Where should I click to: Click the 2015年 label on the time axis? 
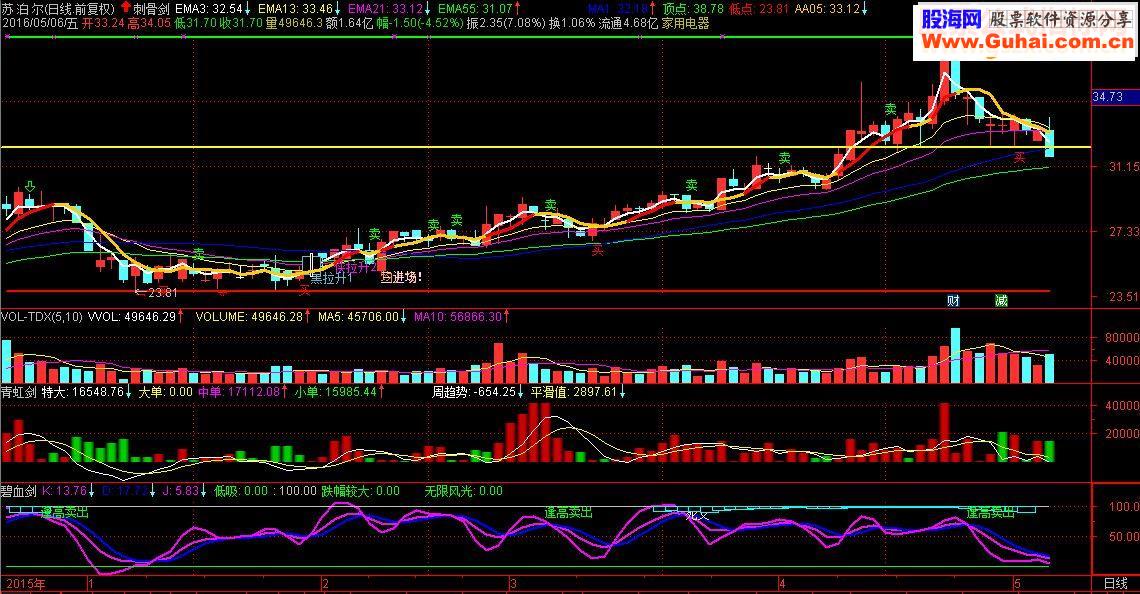pyautogui.click(x=25, y=583)
